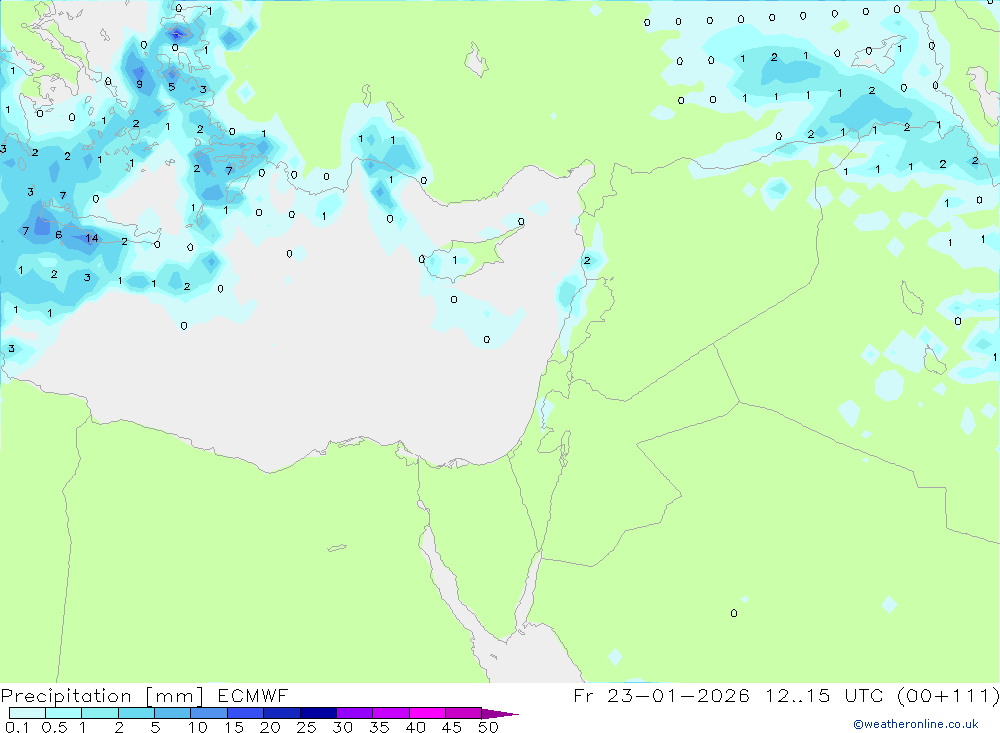The width and height of the screenshot is (1000, 733).
Task: Select the 35–40 mm legend color swatch
Action: click(390, 713)
